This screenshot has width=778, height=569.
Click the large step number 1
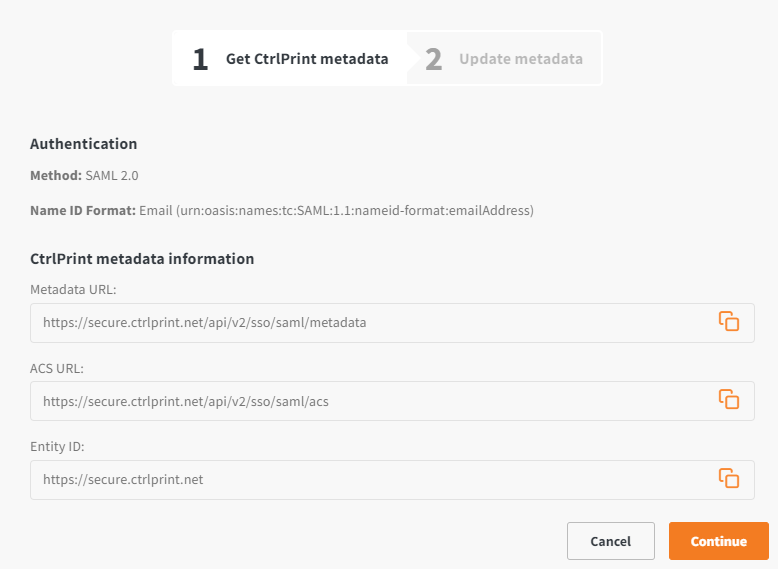(x=200, y=60)
